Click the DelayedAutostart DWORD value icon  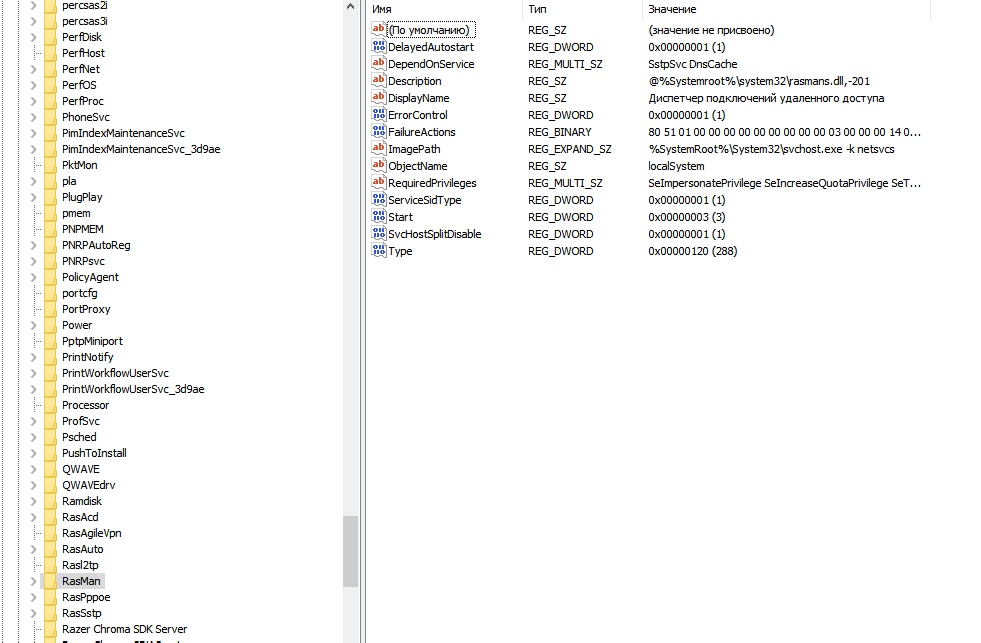click(x=379, y=46)
